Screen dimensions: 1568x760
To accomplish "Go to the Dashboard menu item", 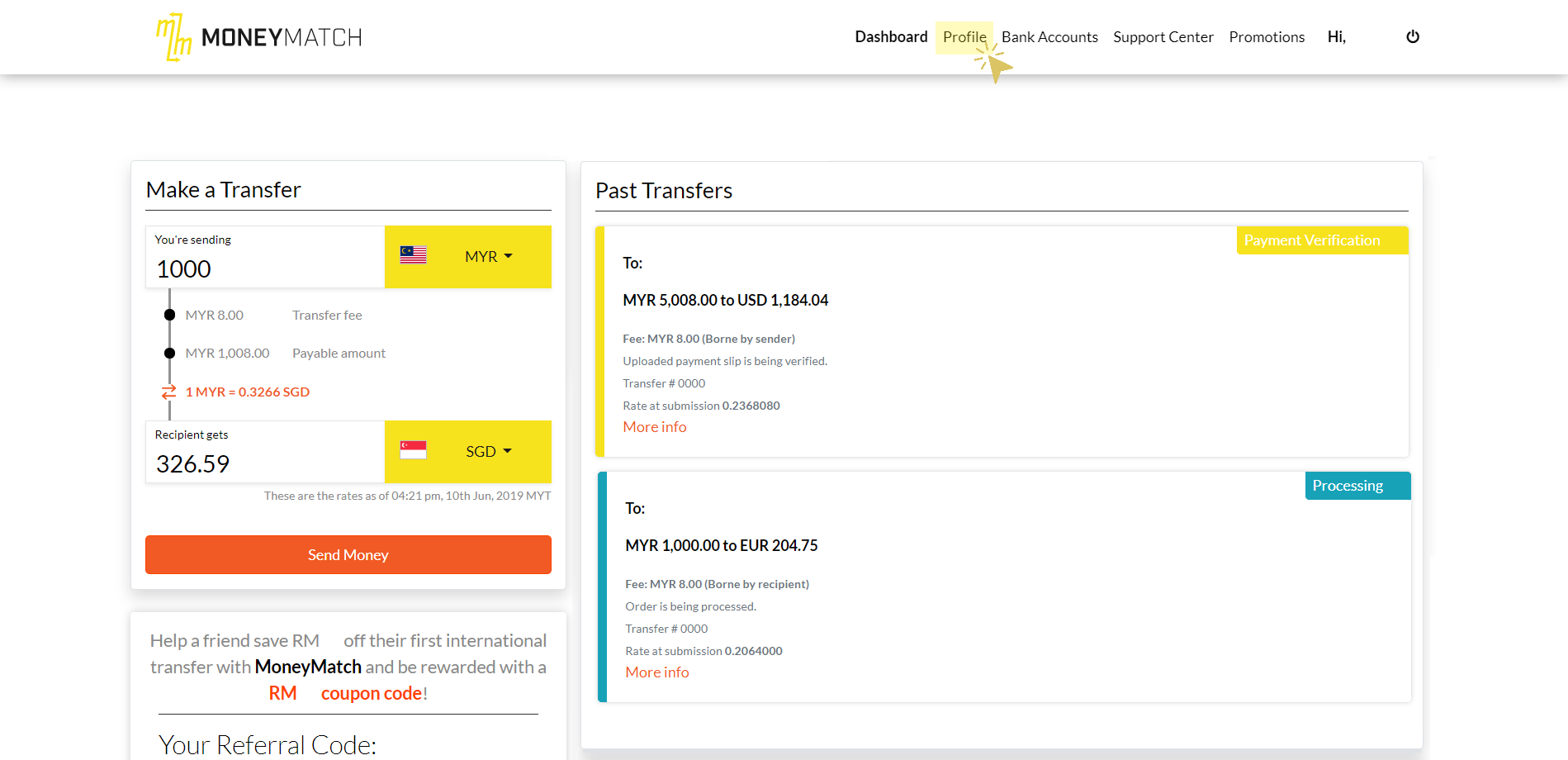I will (891, 37).
